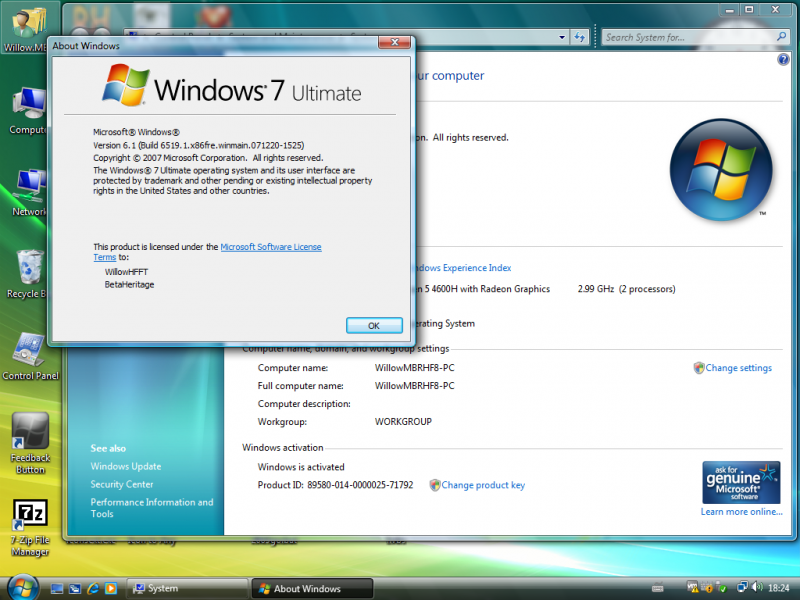Click the WillowHFFT licensee name
Viewport: 800px width, 600px height.
(127, 272)
